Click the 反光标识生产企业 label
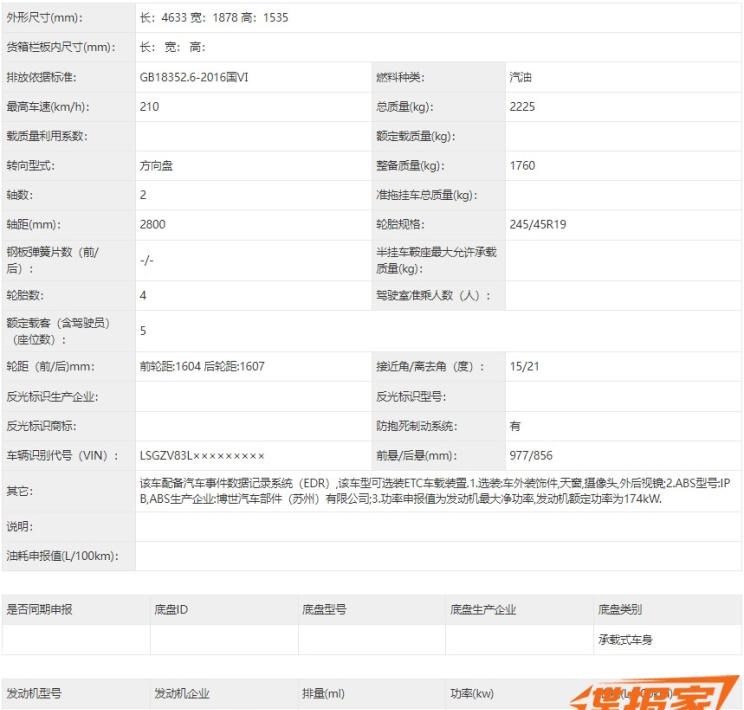The height and width of the screenshot is (710, 744). pyautogui.click(x=52, y=396)
